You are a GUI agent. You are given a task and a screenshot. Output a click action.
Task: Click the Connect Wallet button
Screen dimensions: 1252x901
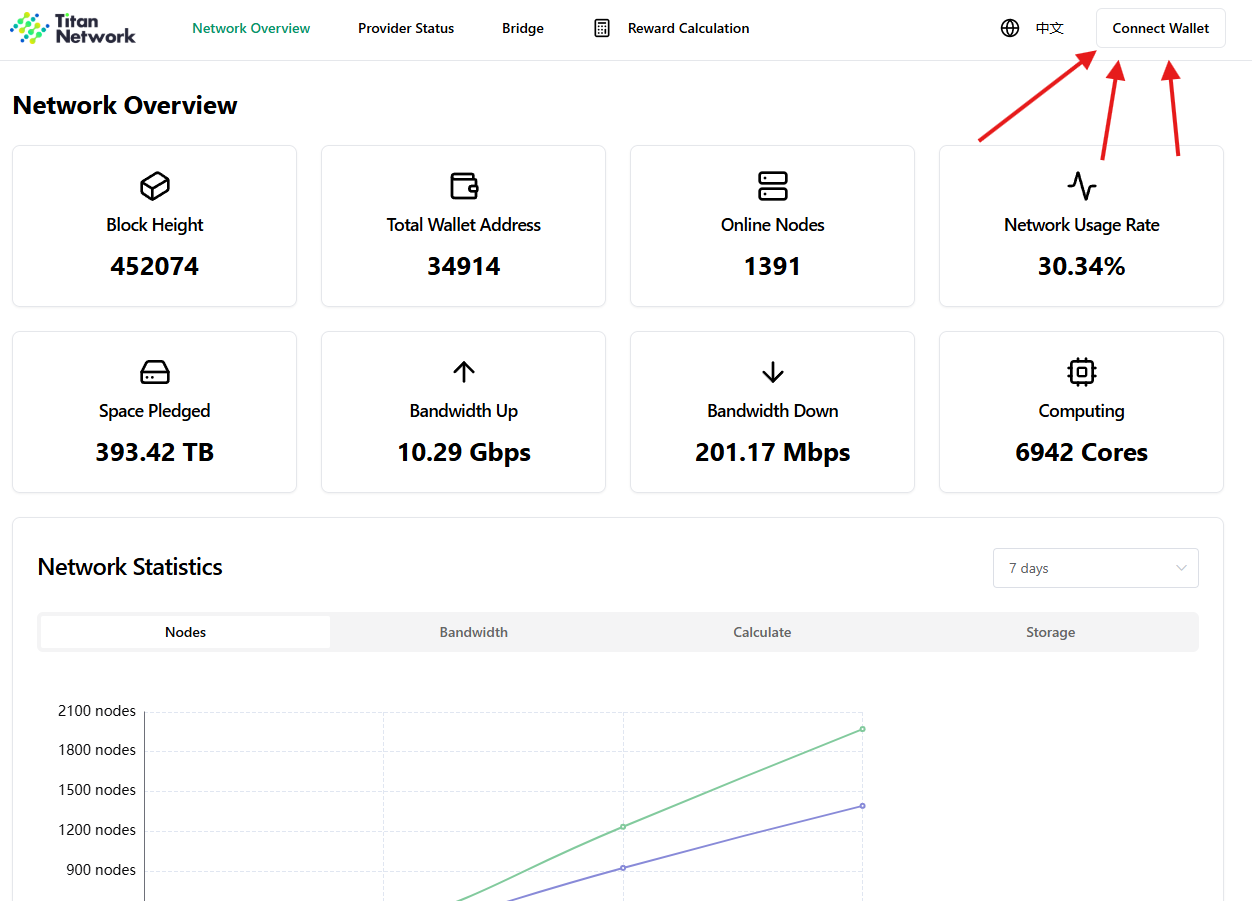tap(1161, 28)
